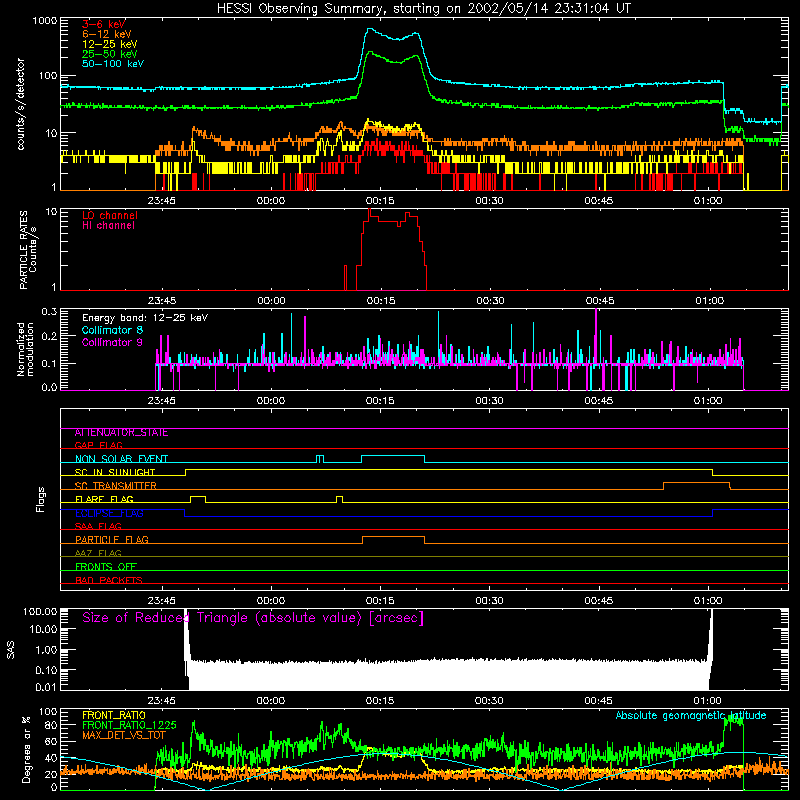Click the ATTENUATOR_STATE flag label

(x=121, y=433)
